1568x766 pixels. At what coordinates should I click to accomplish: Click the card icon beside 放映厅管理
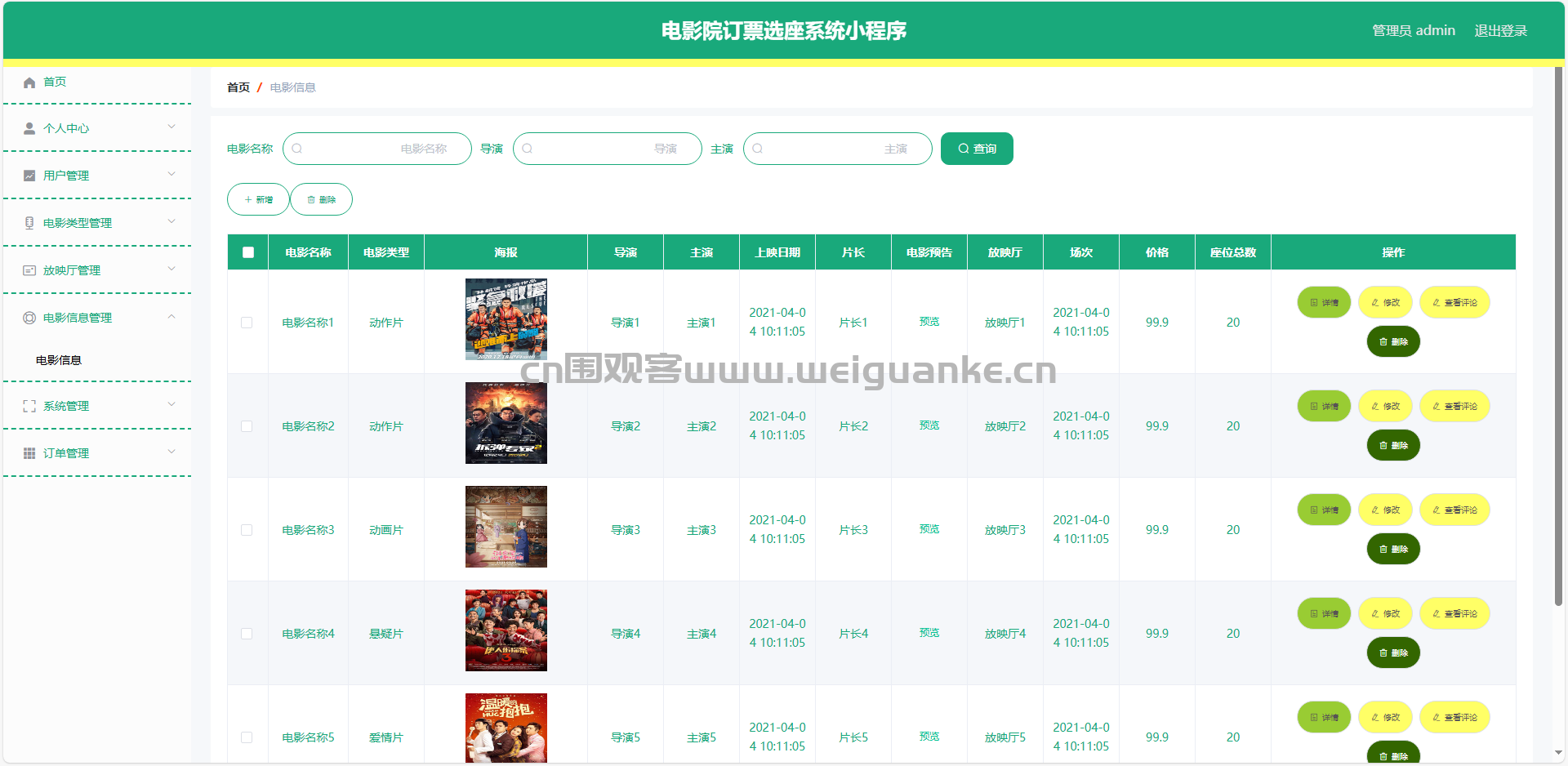coord(29,270)
